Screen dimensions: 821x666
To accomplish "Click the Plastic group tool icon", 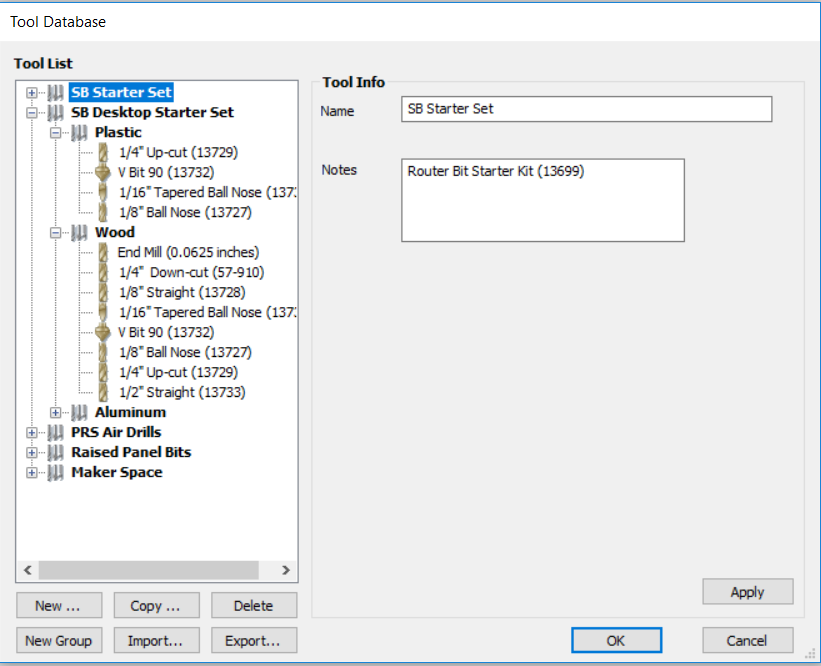I will (x=79, y=132).
